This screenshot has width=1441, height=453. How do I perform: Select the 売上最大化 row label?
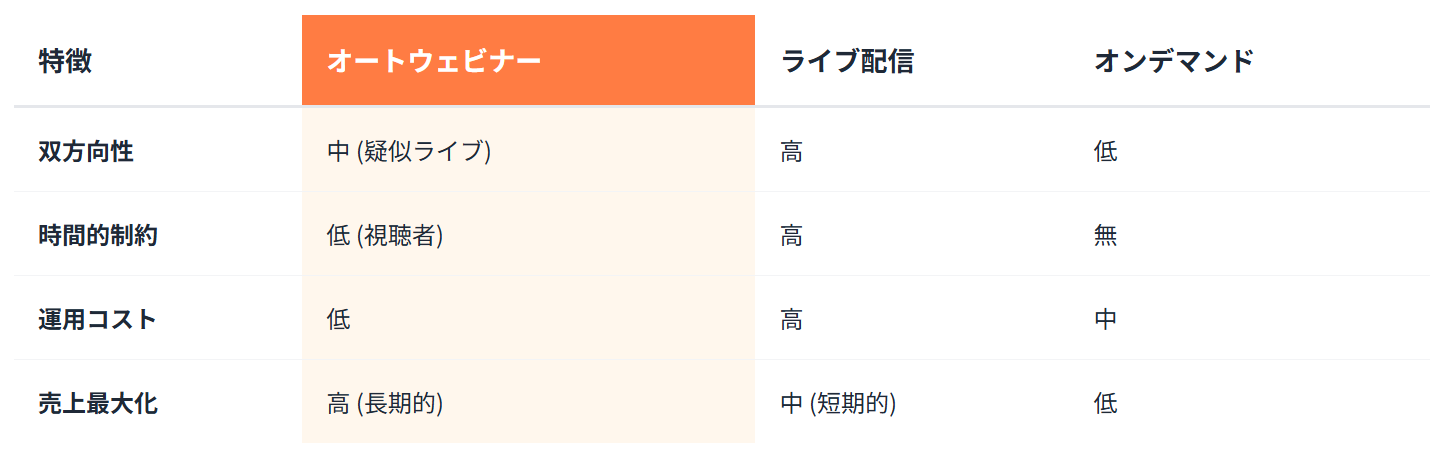(x=98, y=404)
